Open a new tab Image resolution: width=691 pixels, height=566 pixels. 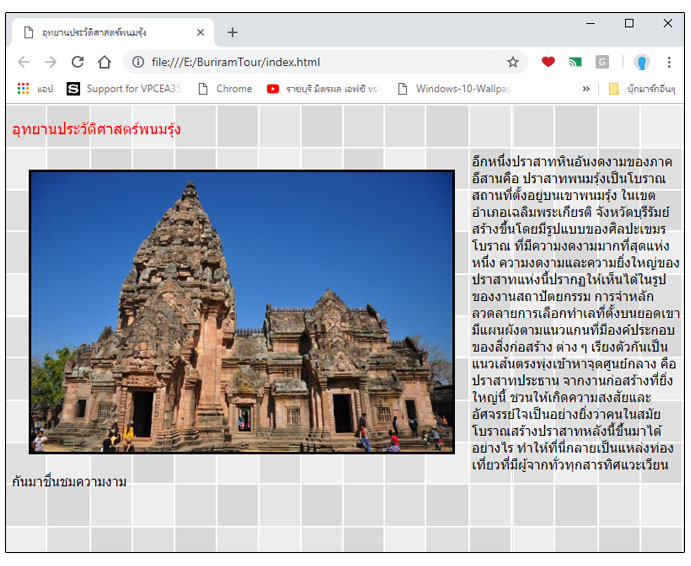click(232, 32)
